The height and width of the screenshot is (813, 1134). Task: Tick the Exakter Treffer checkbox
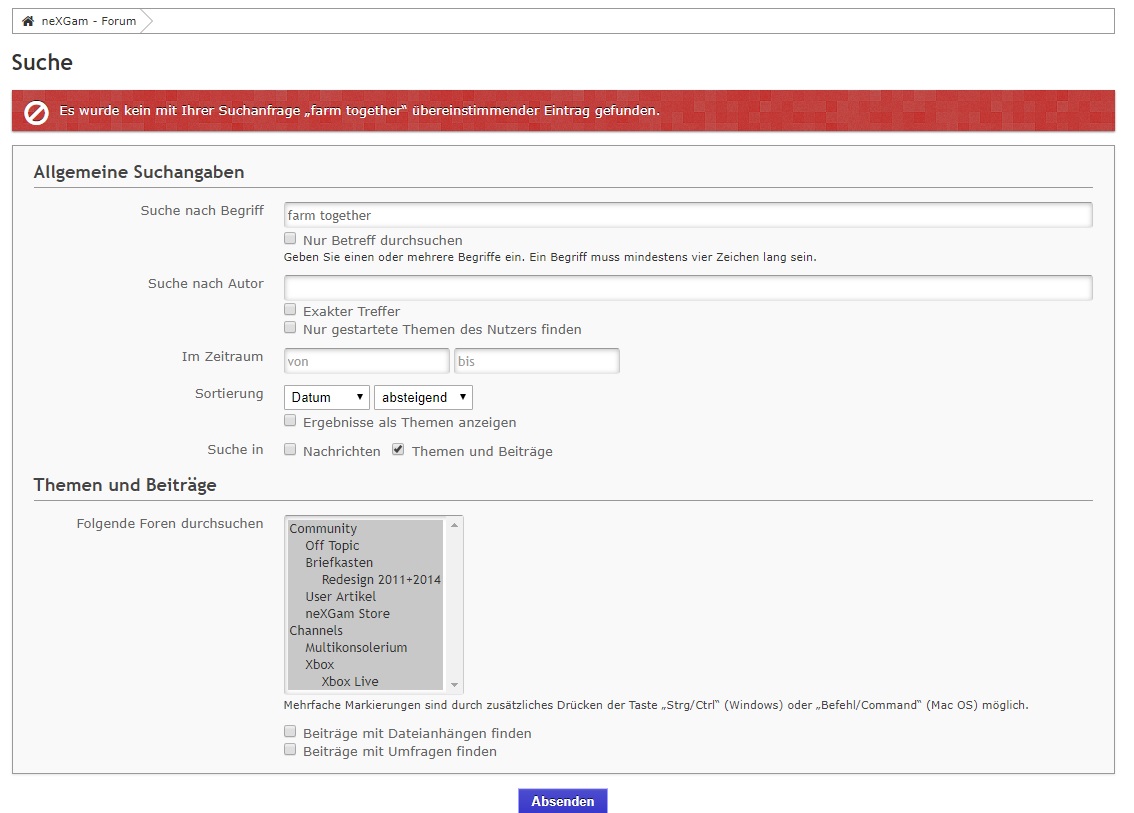[x=290, y=310]
